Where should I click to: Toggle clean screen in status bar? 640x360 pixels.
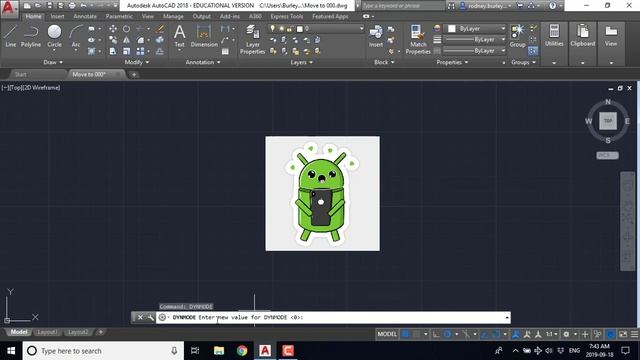(x=623, y=334)
